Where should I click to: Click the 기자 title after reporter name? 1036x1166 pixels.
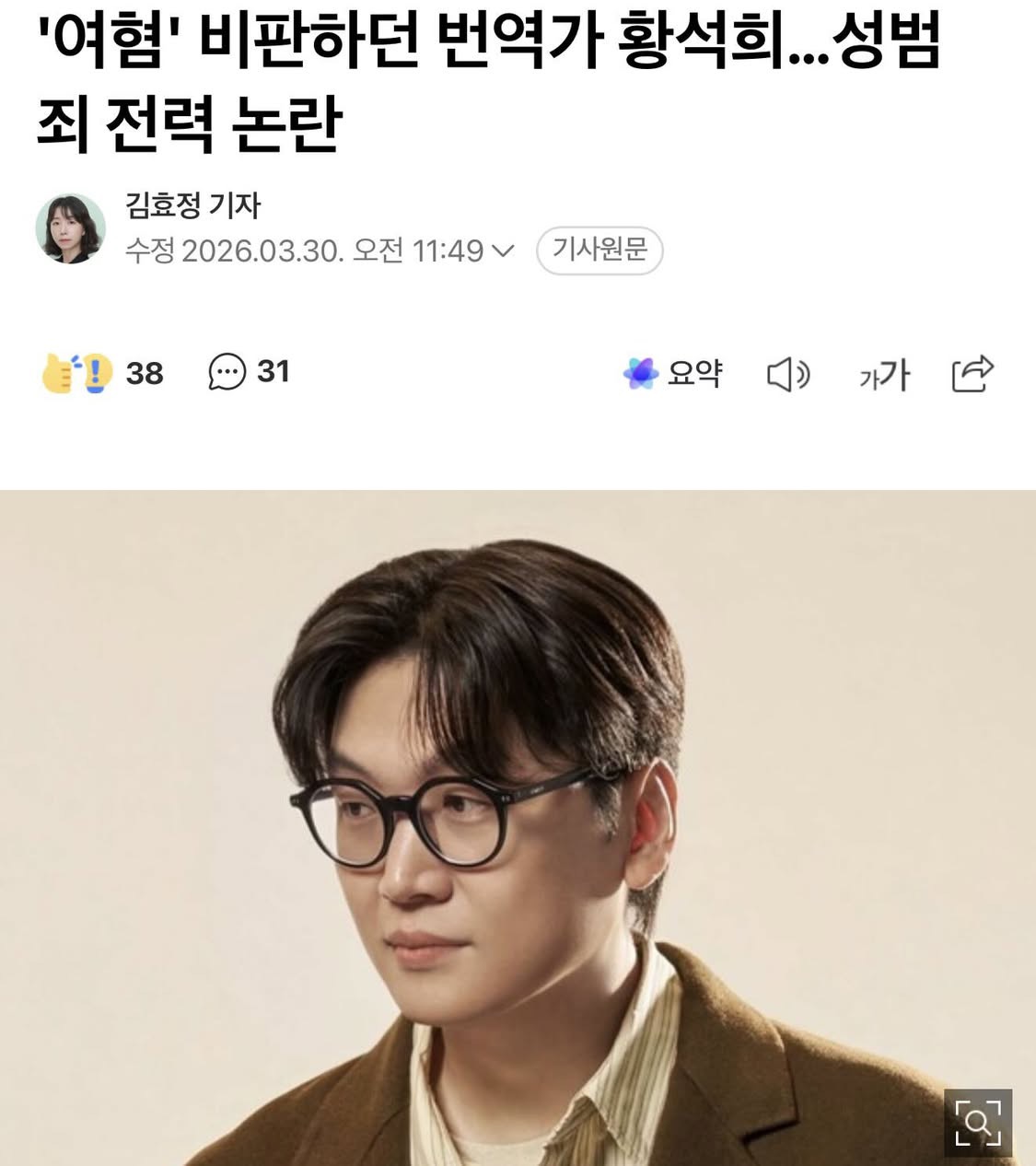pos(236,204)
